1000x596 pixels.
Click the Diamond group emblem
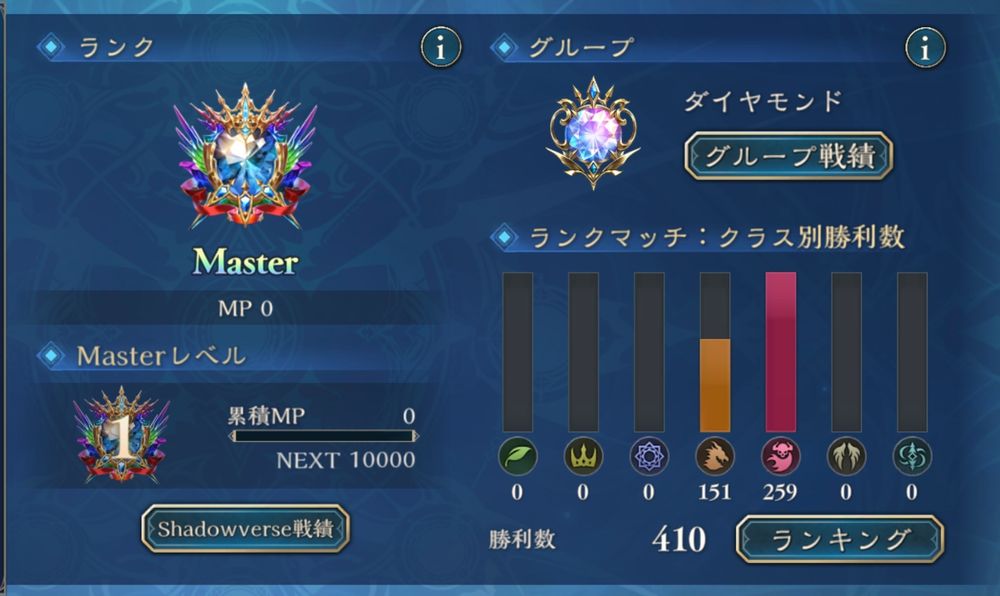pos(593,133)
